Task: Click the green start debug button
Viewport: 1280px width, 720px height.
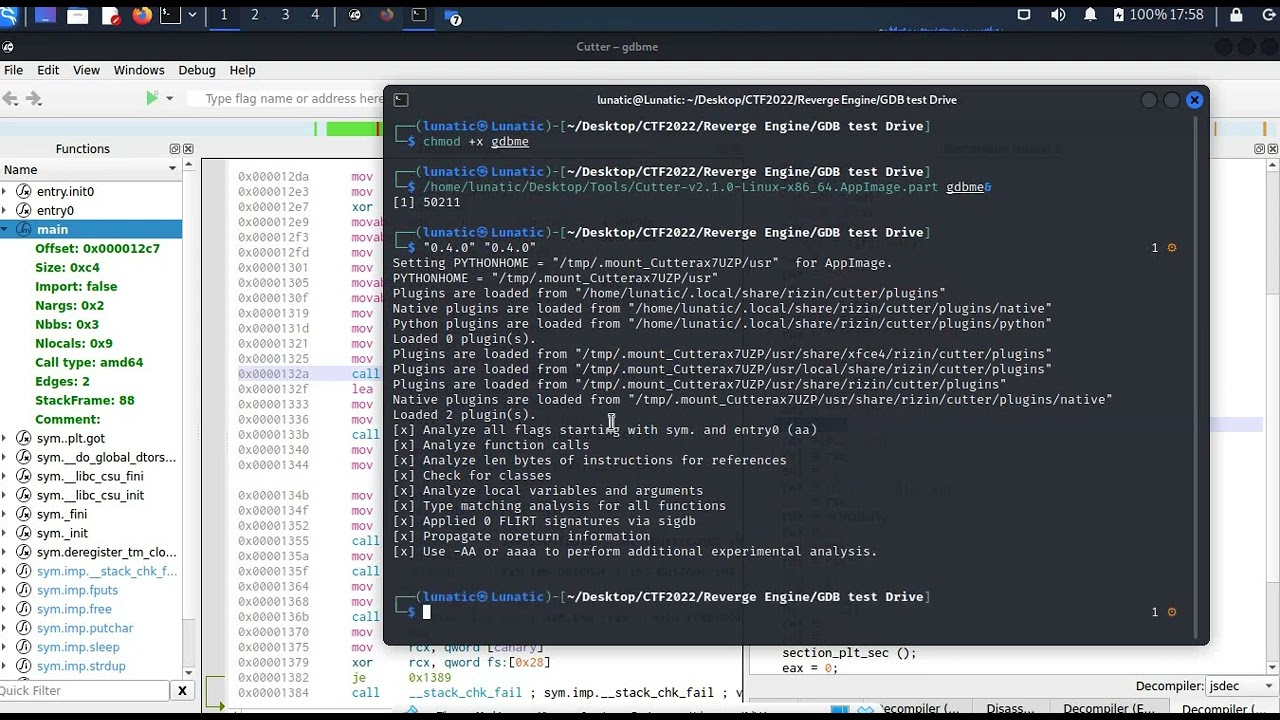Action: (x=152, y=98)
